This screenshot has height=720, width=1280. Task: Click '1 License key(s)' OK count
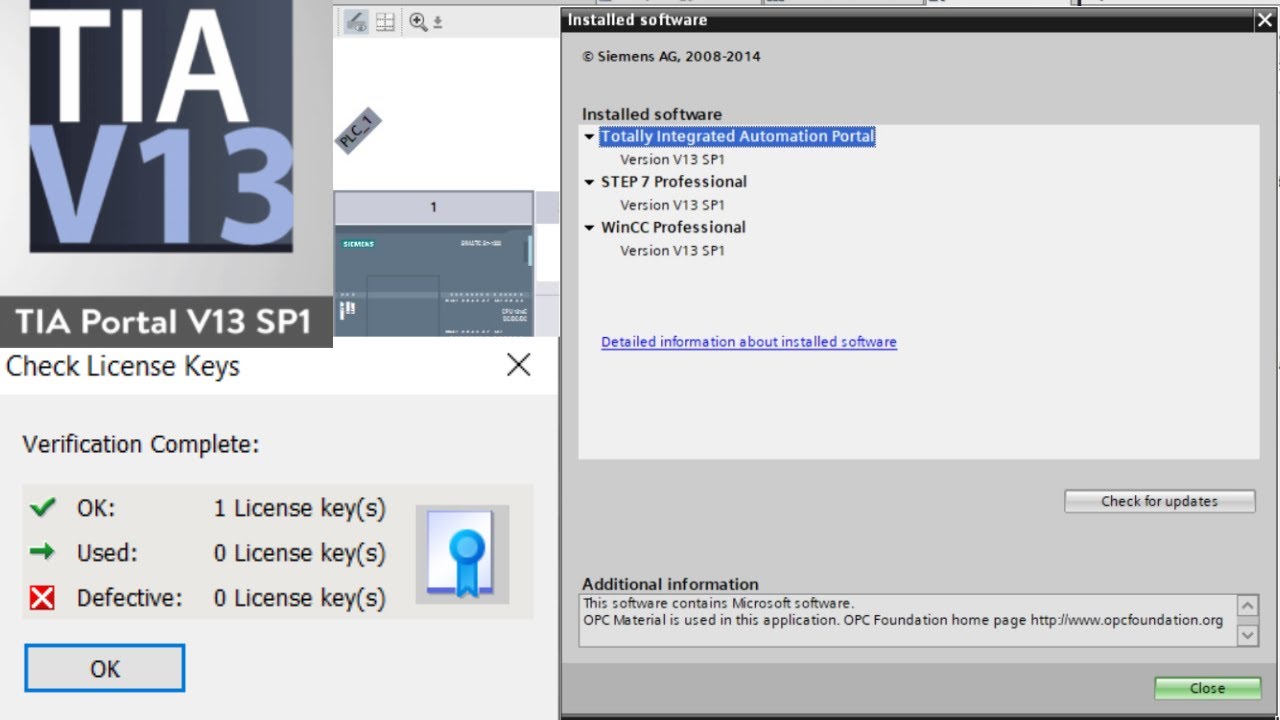point(299,508)
